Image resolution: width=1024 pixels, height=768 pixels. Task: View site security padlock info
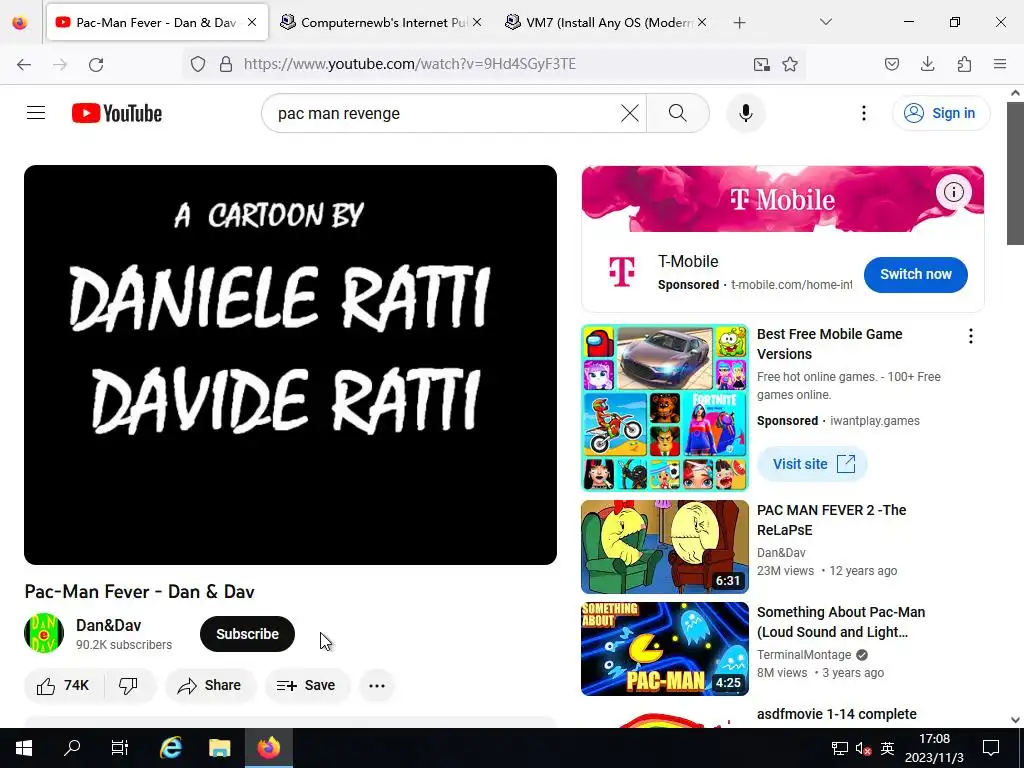click(x=226, y=64)
